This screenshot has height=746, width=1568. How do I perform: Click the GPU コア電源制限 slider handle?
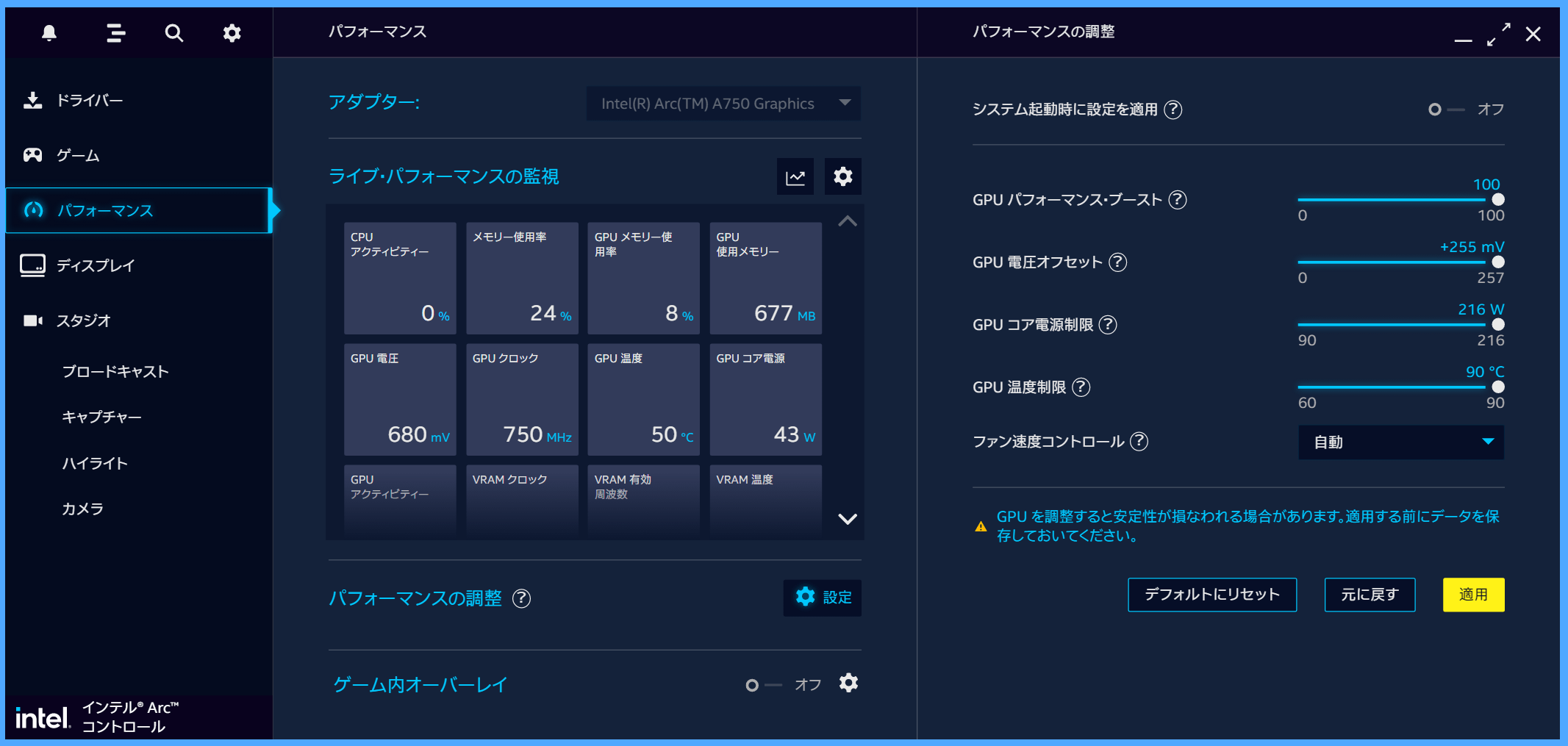[1498, 325]
